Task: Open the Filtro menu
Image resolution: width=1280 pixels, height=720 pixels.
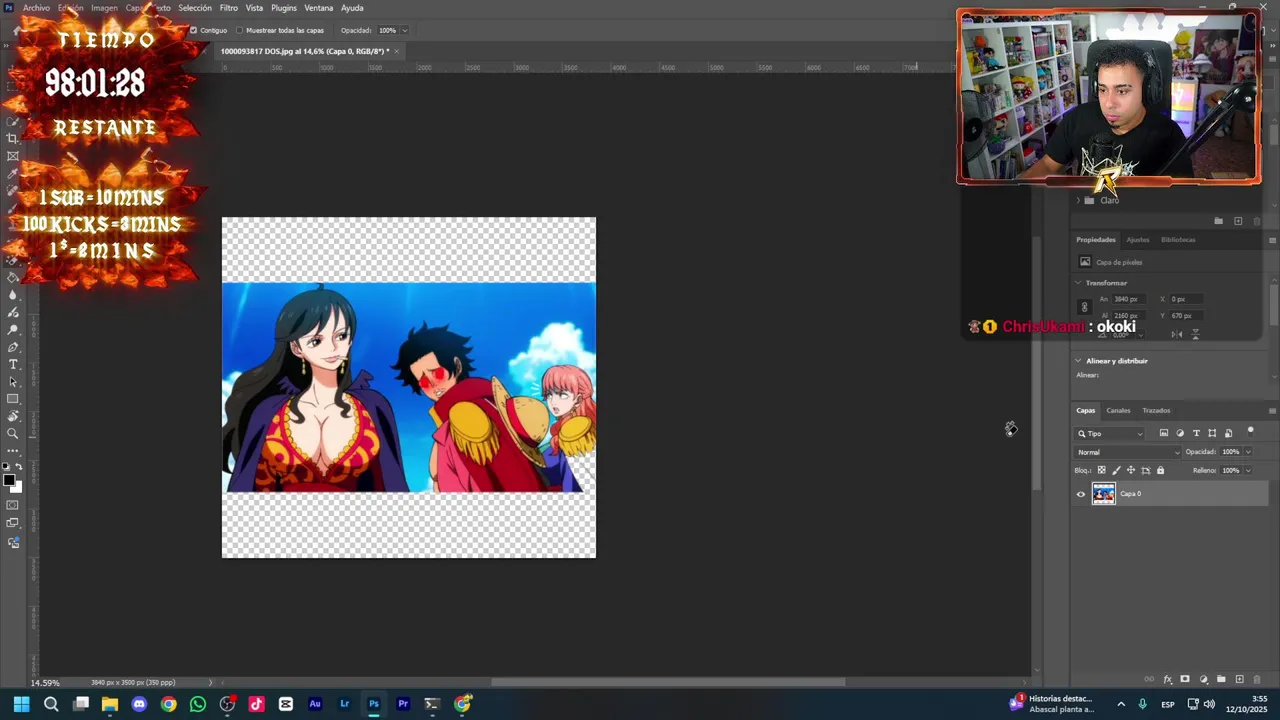Action: tap(229, 8)
